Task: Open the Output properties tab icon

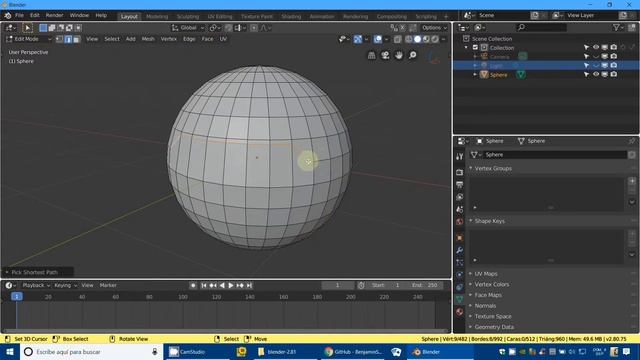Action: pyautogui.click(x=460, y=184)
